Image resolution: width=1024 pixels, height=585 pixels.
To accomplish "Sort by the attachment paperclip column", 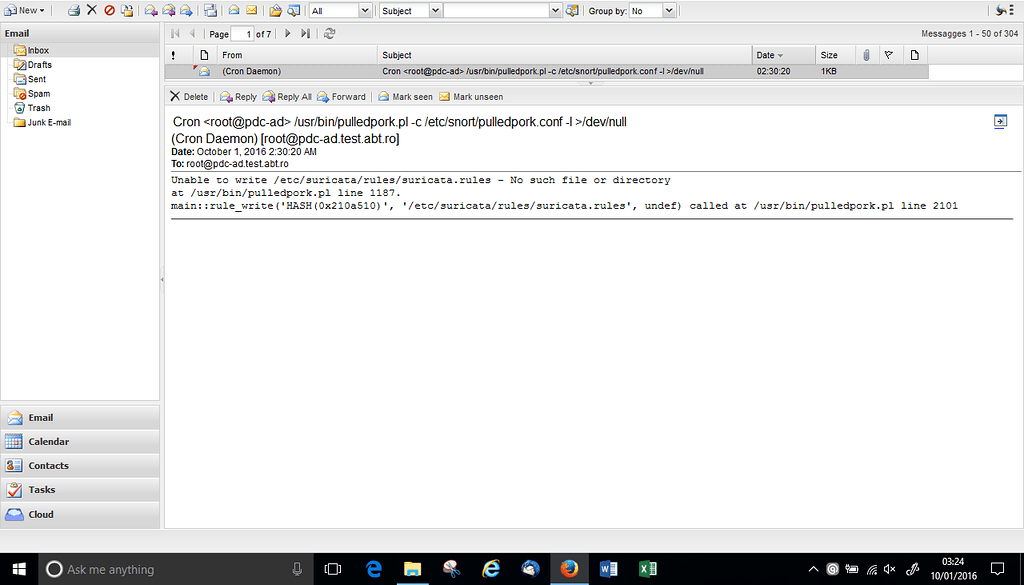I will 866,55.
